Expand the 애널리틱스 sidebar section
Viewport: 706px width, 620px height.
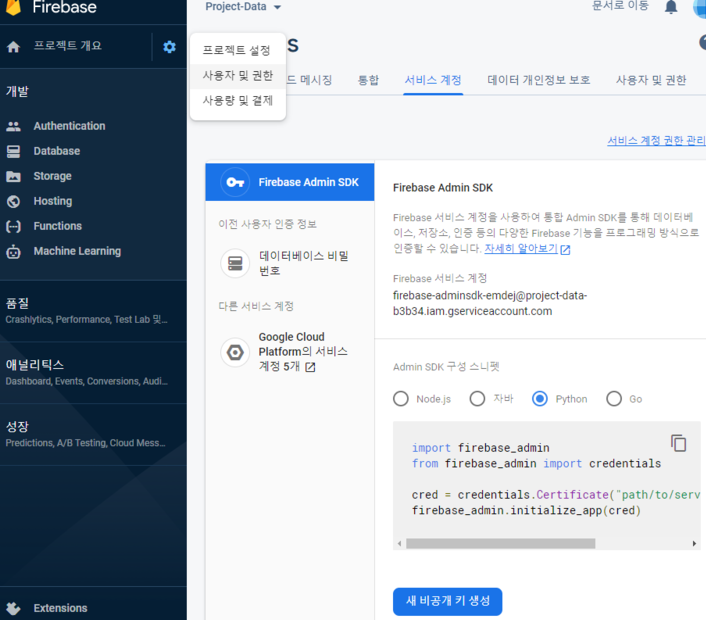(x=93, y=372)
